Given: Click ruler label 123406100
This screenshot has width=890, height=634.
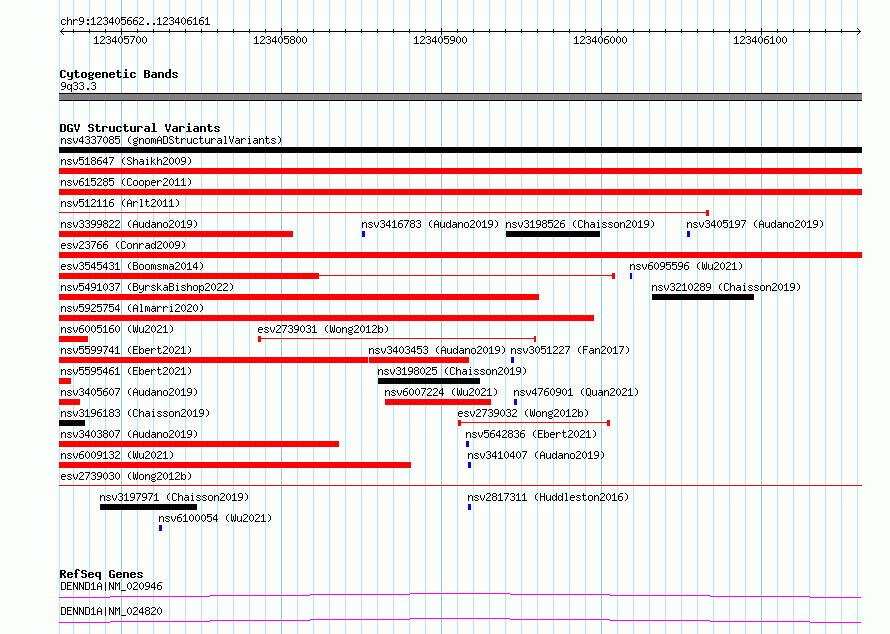Looking at the screenshot, I should coord(761,40).
